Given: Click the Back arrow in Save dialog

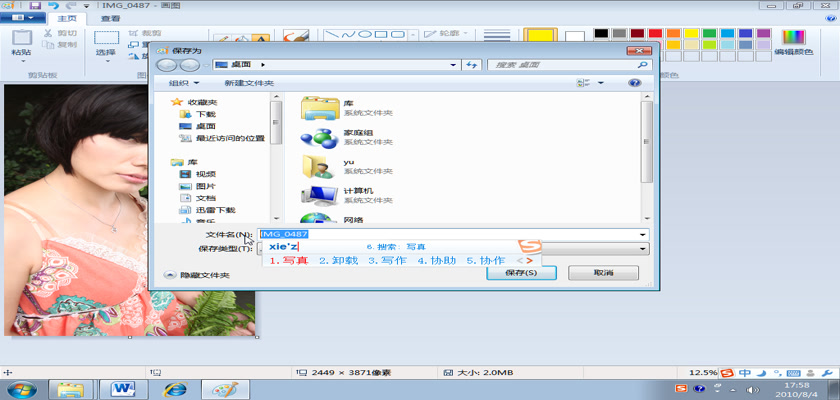Looking at the screenshot, I should 162,66.
